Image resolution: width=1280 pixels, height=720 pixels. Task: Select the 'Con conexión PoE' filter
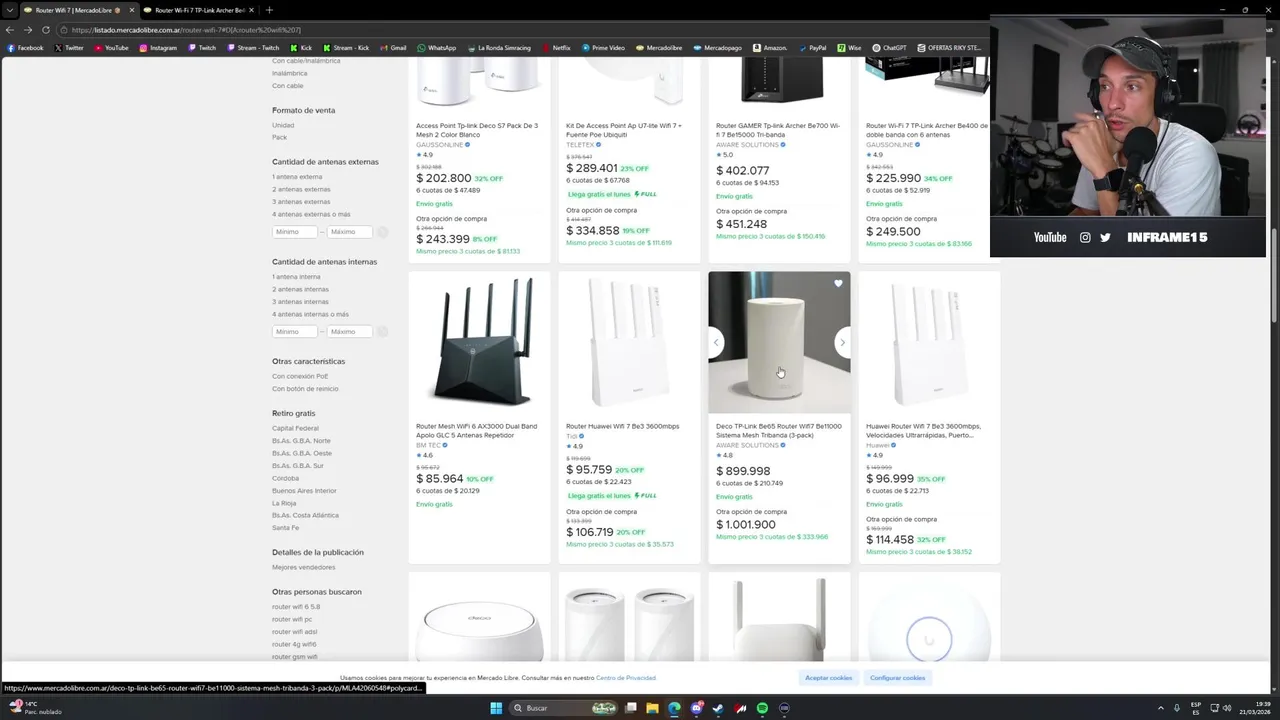(300, 377)
